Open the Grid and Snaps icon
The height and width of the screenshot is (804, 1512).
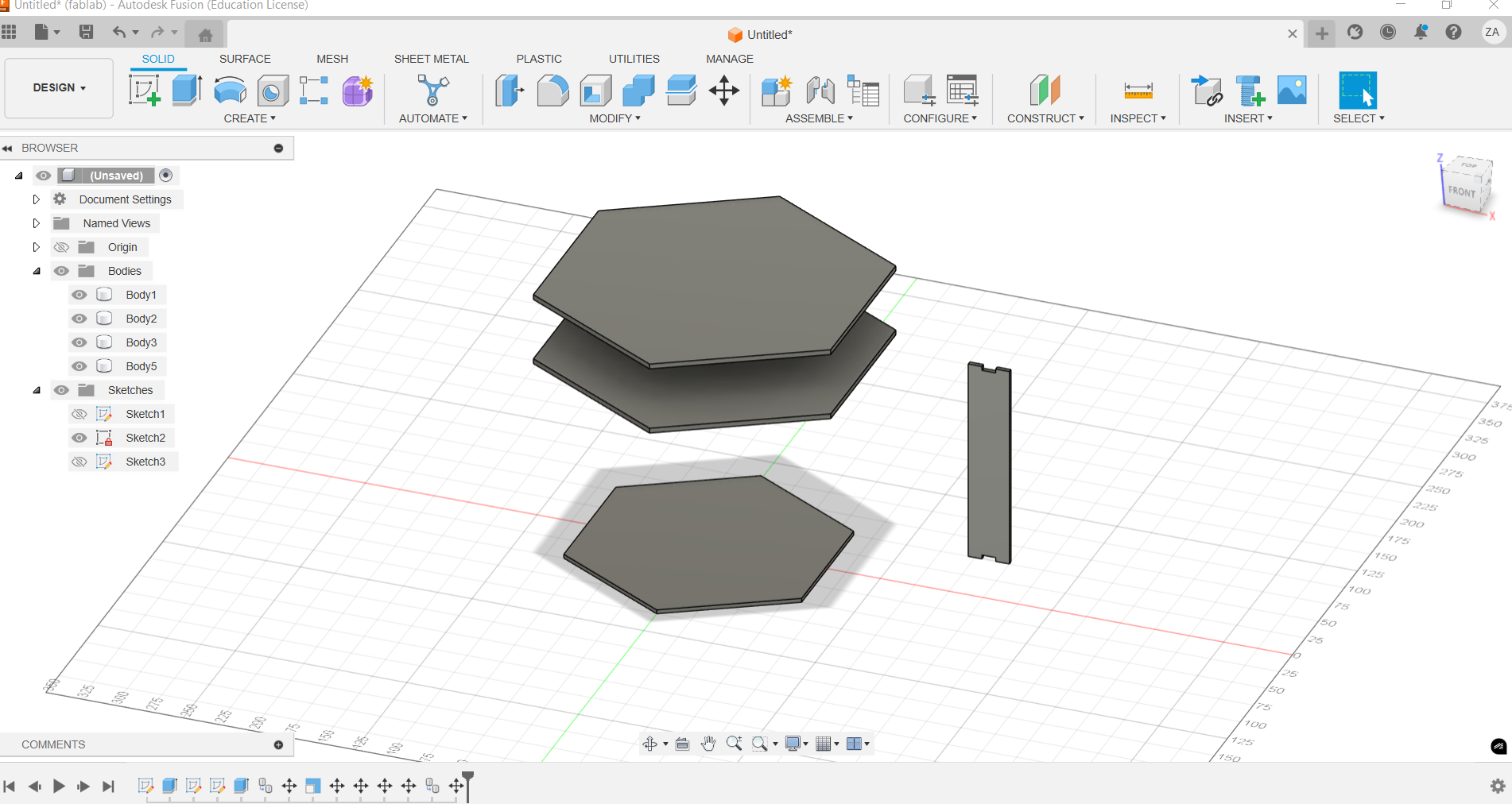pos(824,744)
